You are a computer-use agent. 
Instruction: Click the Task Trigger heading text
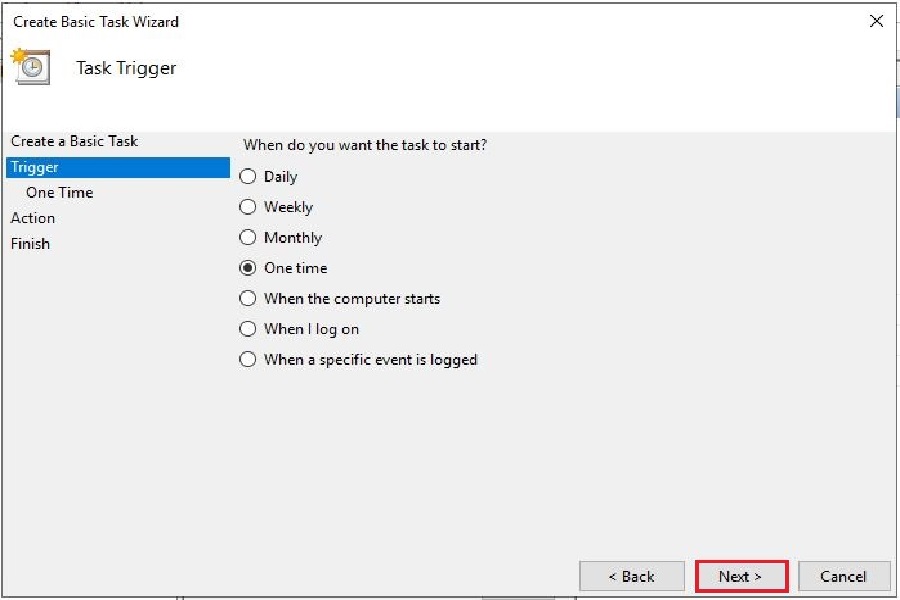coord(126,68)
